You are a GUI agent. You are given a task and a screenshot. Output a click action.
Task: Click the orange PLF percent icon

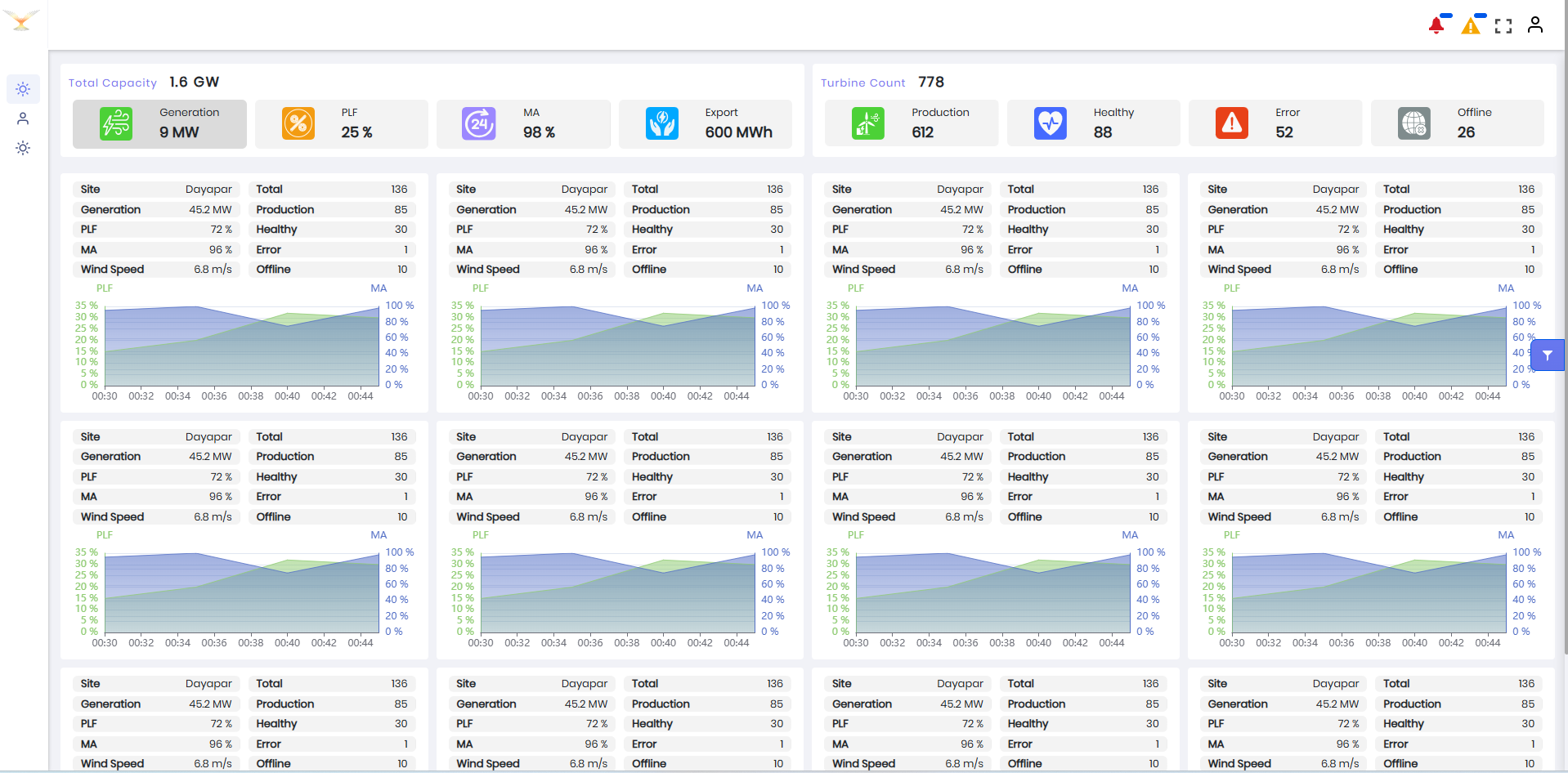click(x=298, y=124)
